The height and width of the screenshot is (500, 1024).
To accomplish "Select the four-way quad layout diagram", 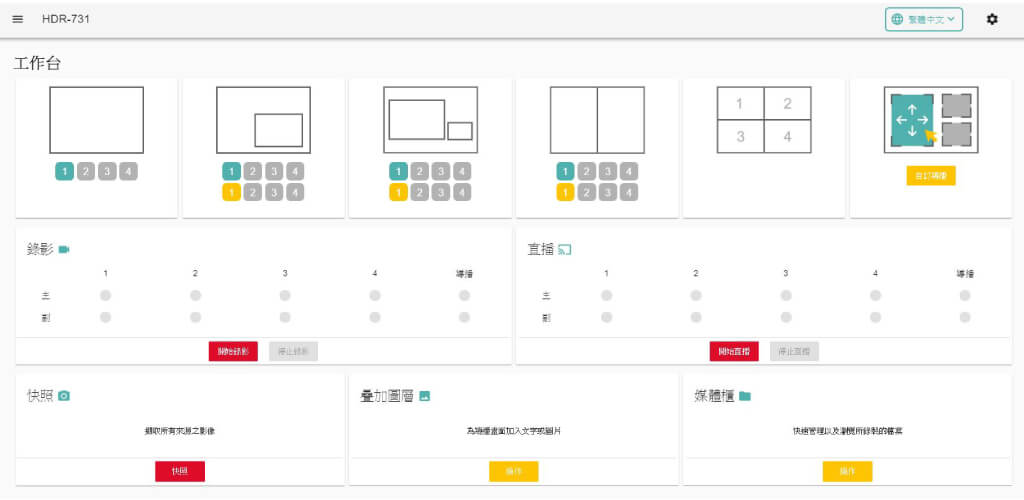I will [x=764, y=120].
